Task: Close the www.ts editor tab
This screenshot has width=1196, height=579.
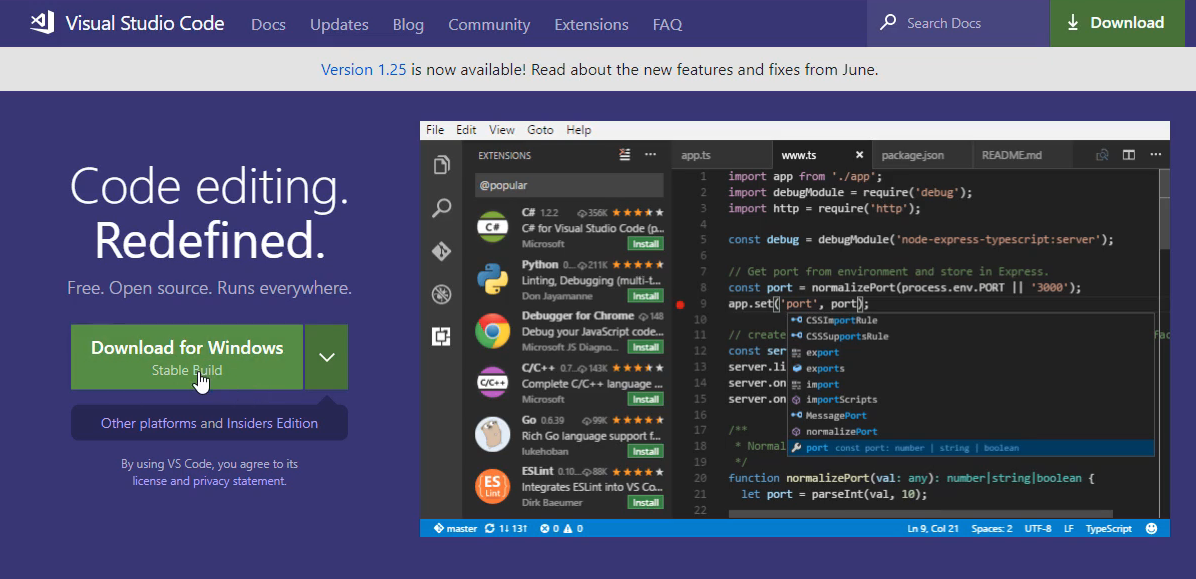Action: 859,155
